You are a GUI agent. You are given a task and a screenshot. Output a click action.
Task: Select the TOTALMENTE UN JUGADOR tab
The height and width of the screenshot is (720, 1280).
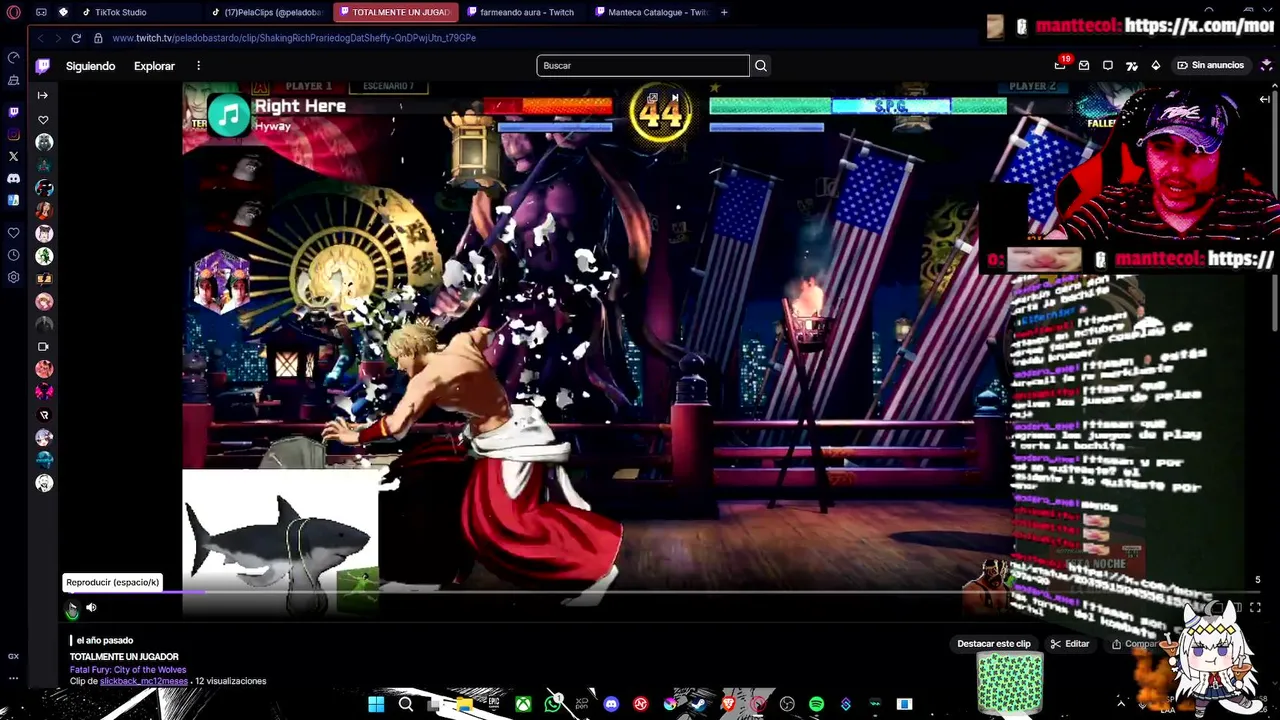click(x=396, y=12)
